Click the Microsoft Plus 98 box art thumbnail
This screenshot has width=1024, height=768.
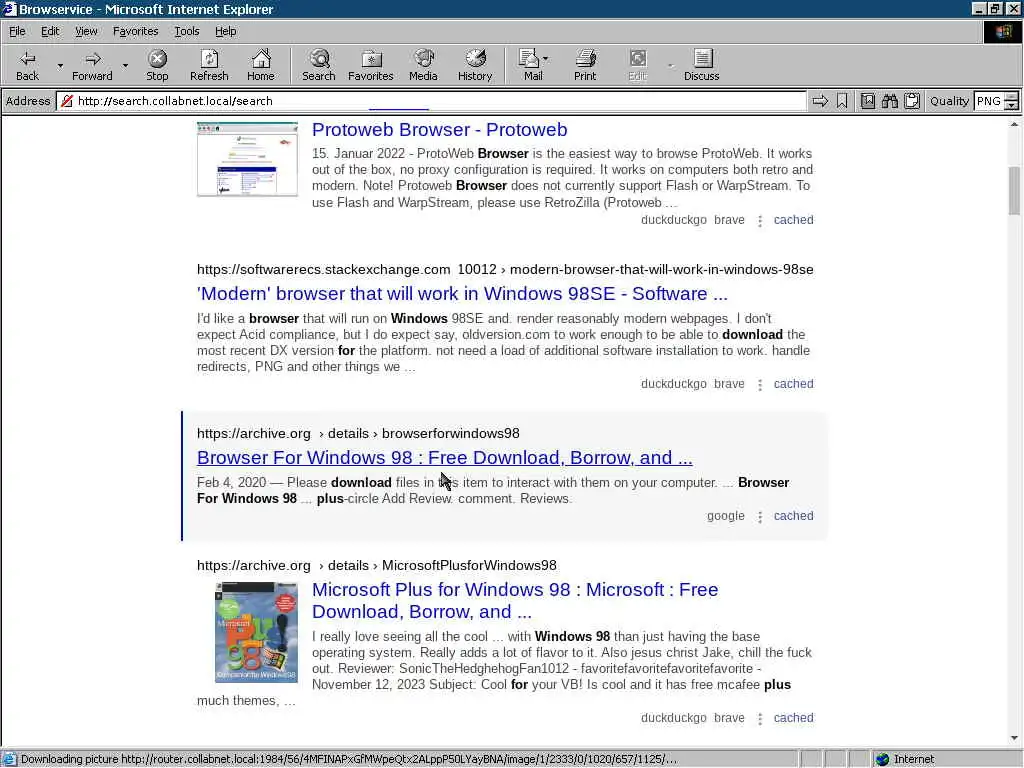click(256, 632)
